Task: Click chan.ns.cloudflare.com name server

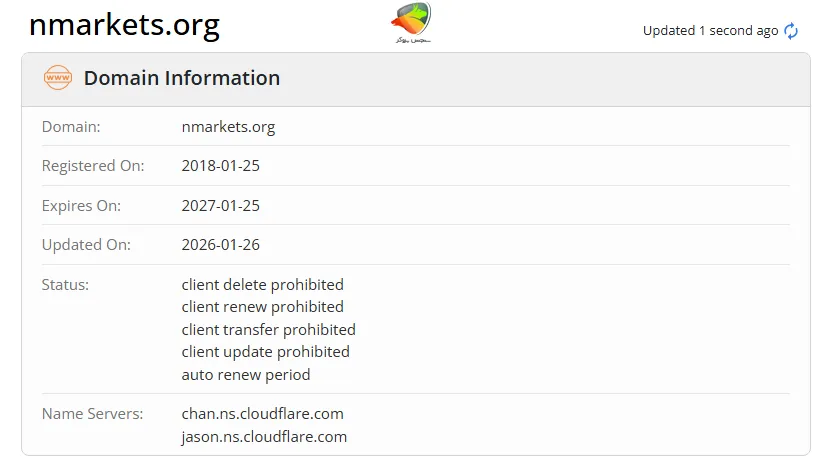Action: point(262,414)
